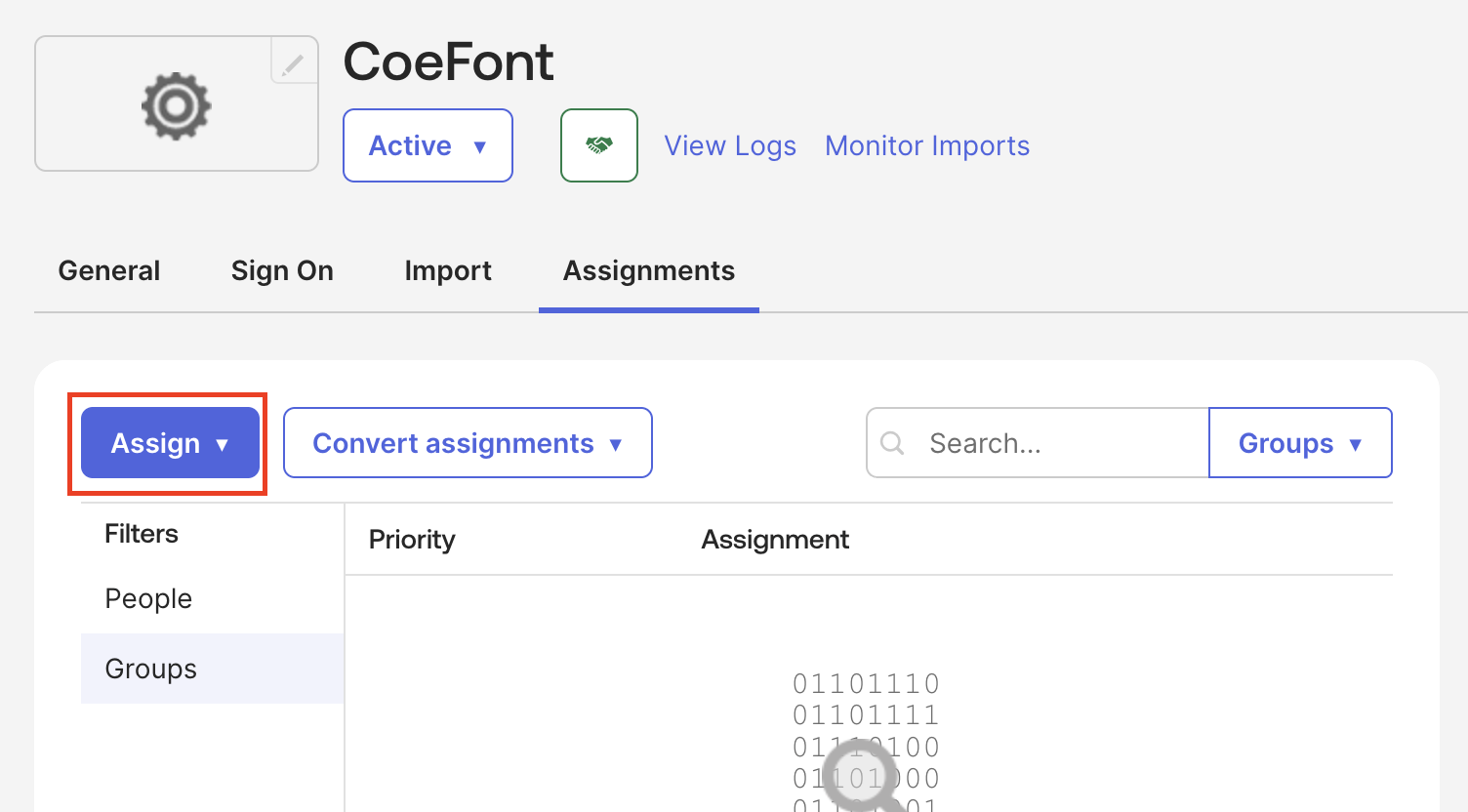Expand the Convert assignments dropdown
Screen dimensions: 1468x812
468,443
